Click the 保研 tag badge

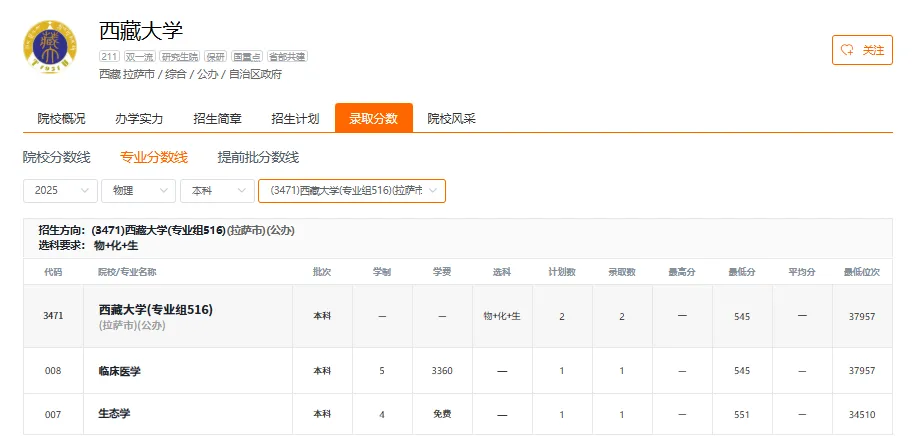(215, 57)
